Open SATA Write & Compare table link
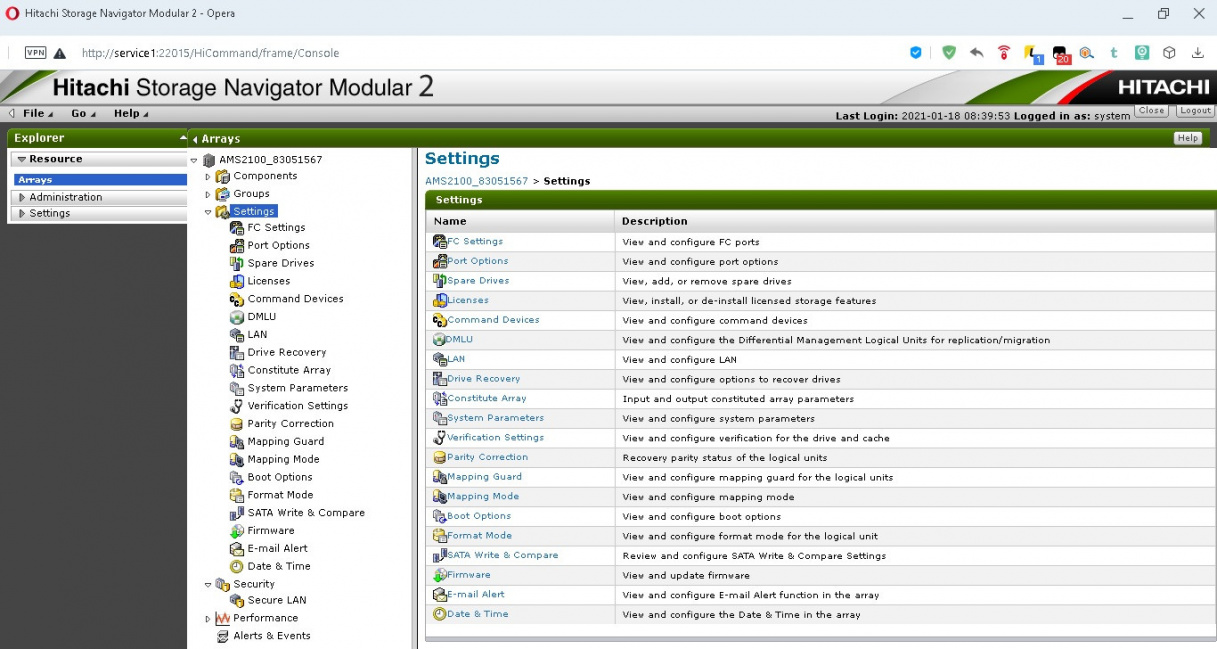This screenshot has height=649, width=1217. point(503,555)
